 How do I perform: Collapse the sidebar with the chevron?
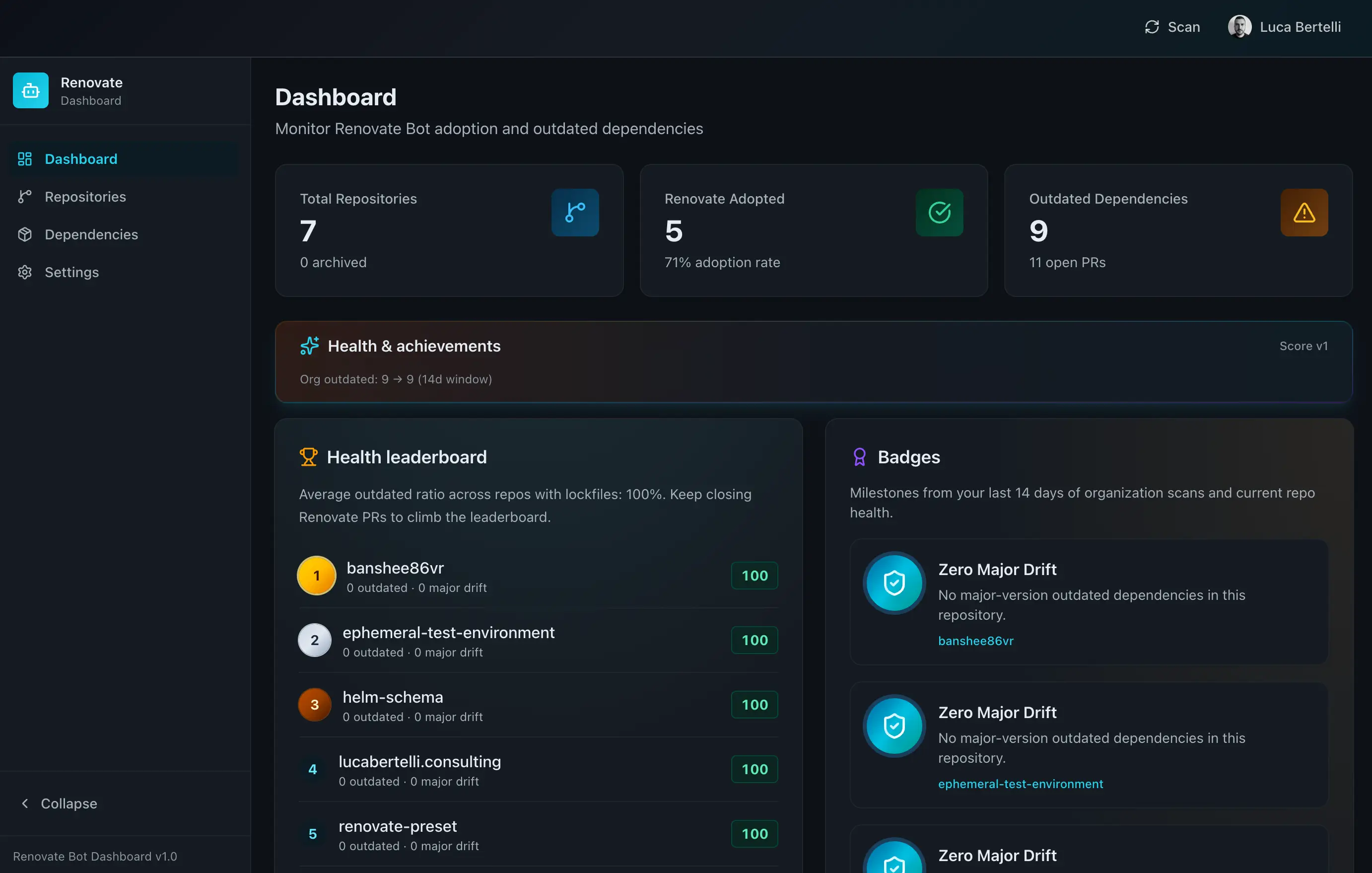pos(24,803)
